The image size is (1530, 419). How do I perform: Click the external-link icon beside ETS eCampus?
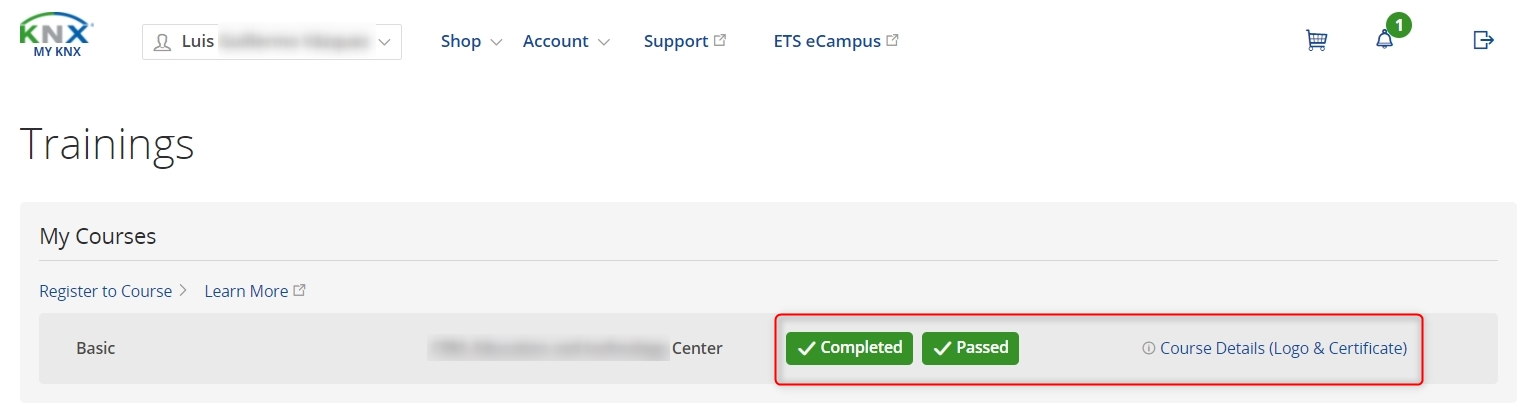pos(892,41)
